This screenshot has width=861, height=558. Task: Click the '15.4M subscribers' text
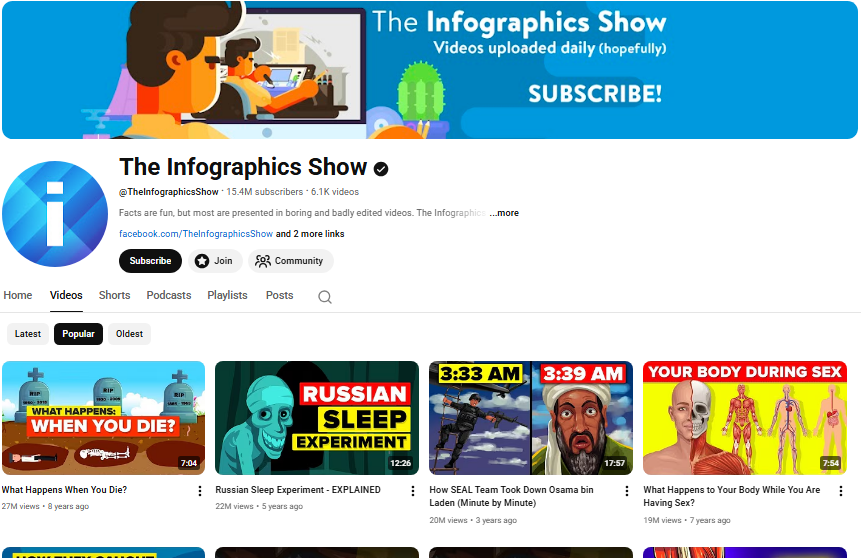click(x=265, y=192)
